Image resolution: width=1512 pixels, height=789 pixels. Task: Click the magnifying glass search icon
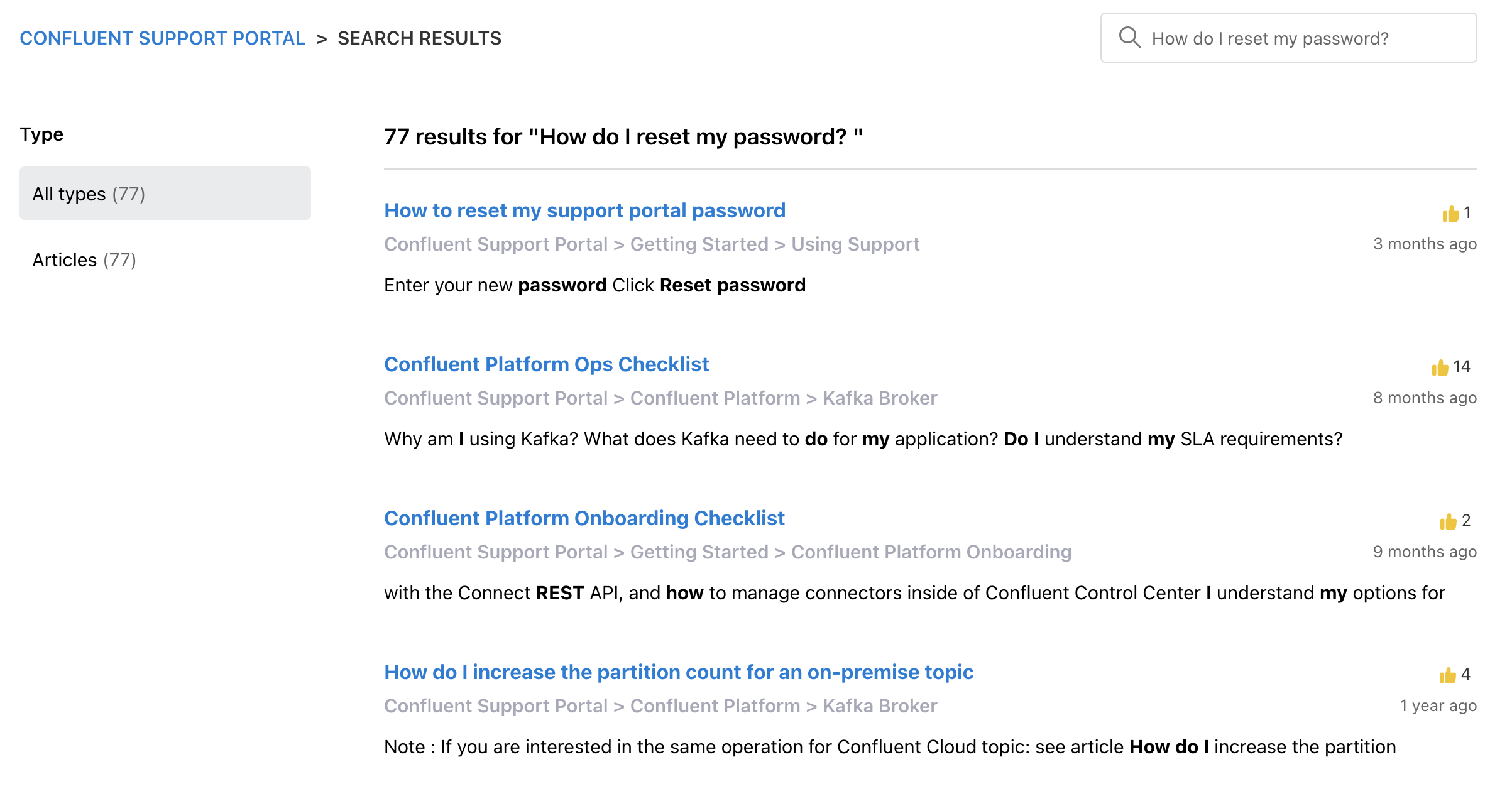tap(1129, 38)
